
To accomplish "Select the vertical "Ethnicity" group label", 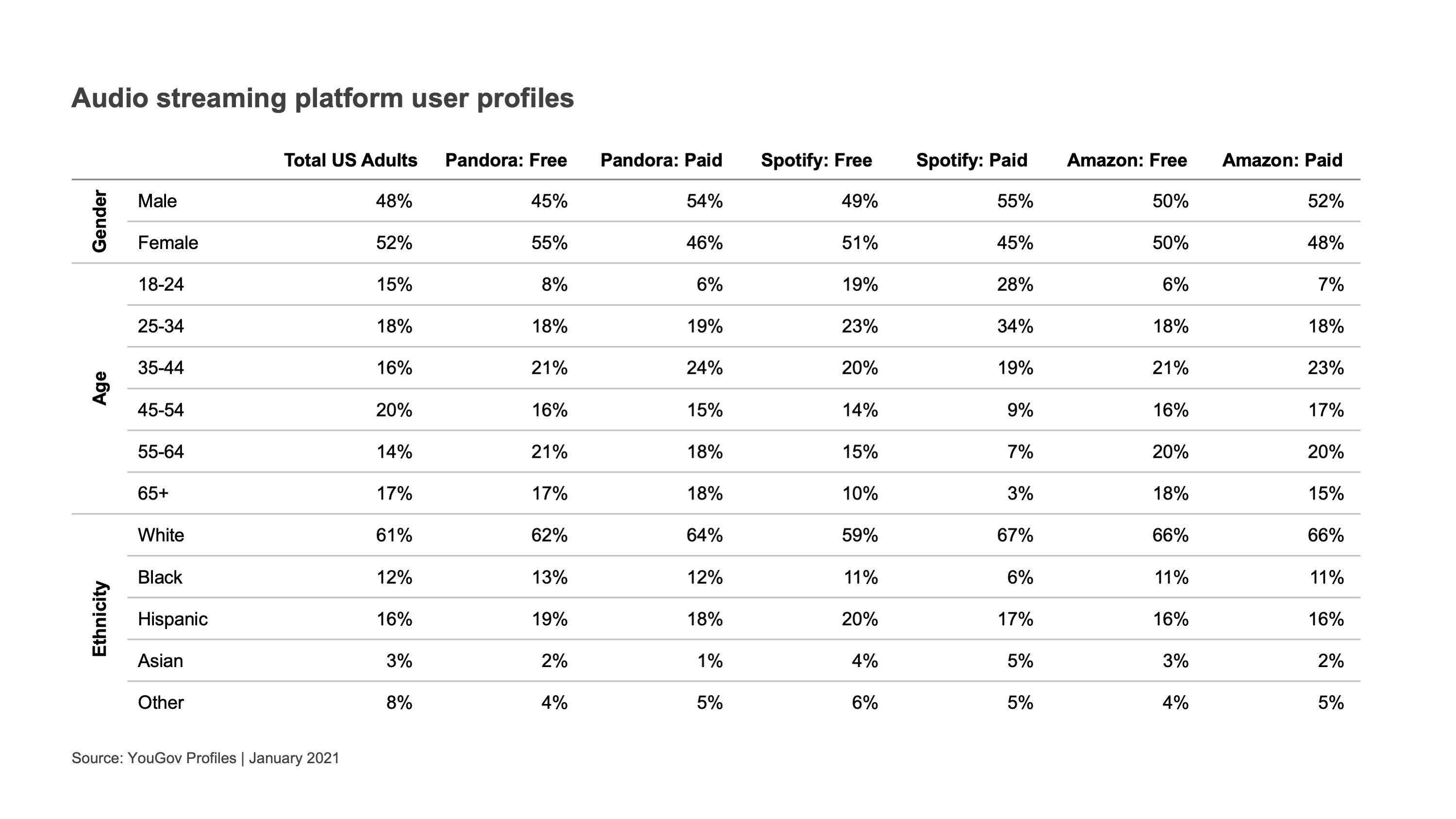I will pos(100,618).
